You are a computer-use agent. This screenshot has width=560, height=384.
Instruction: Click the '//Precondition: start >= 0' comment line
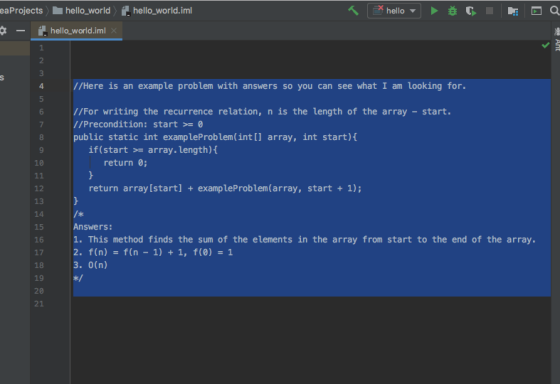[x=138, y=124]
